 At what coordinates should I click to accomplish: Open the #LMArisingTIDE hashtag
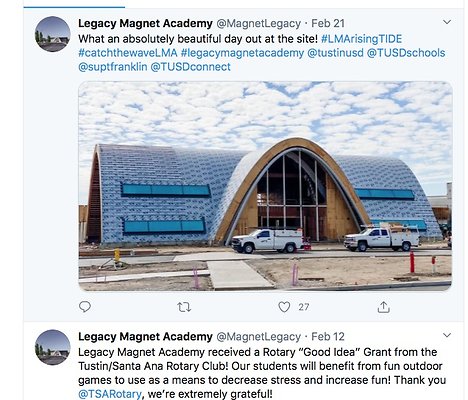(362, 39)
